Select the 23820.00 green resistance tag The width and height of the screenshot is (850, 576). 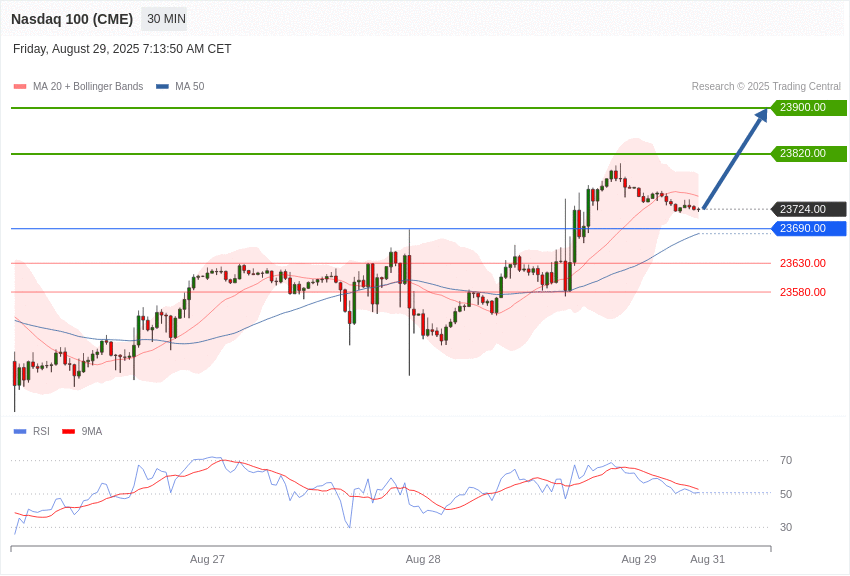tap(808, 153)
